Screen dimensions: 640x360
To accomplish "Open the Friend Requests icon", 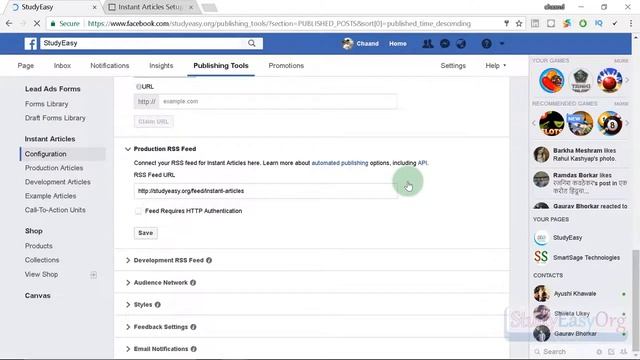I will click(427, 44).
